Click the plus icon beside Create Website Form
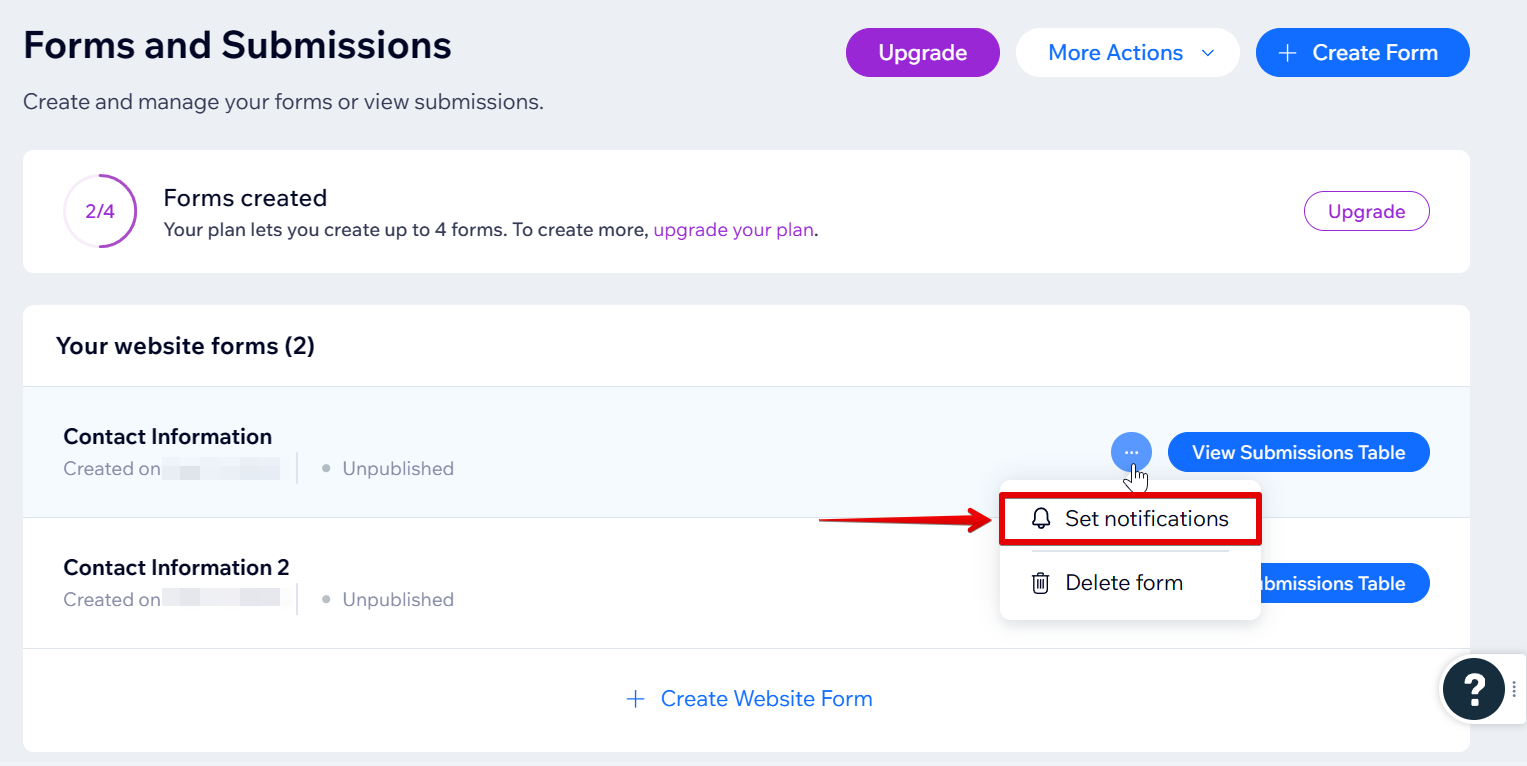1527x766 pixels. [635, 699]
